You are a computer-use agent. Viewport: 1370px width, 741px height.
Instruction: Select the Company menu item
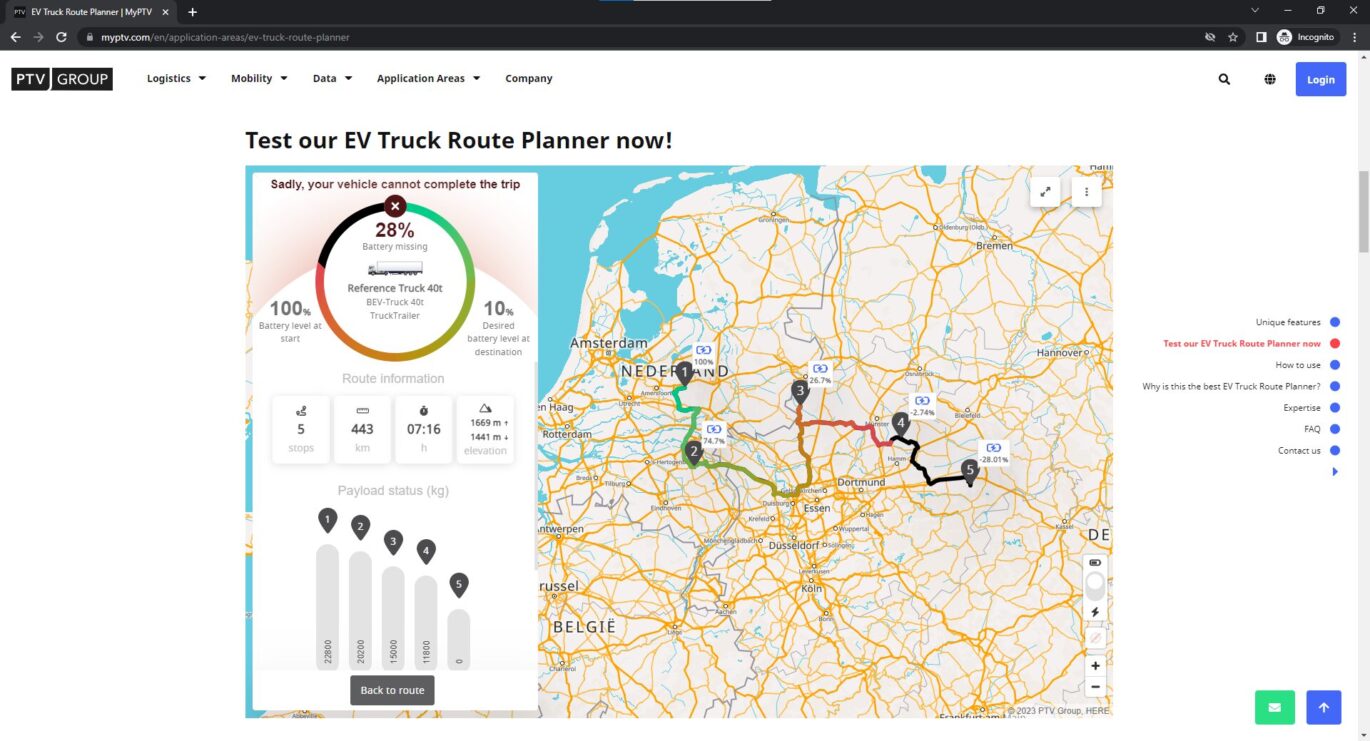528,78
